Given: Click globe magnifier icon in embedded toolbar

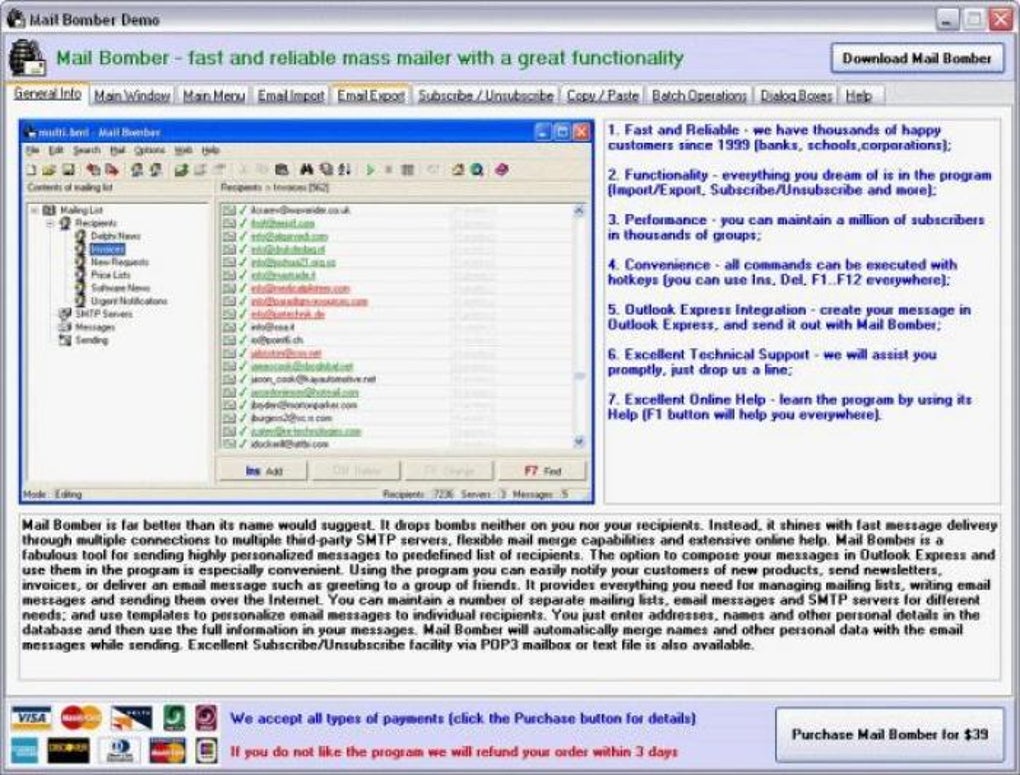Looking at the screenshot, I should click(477, 170).
